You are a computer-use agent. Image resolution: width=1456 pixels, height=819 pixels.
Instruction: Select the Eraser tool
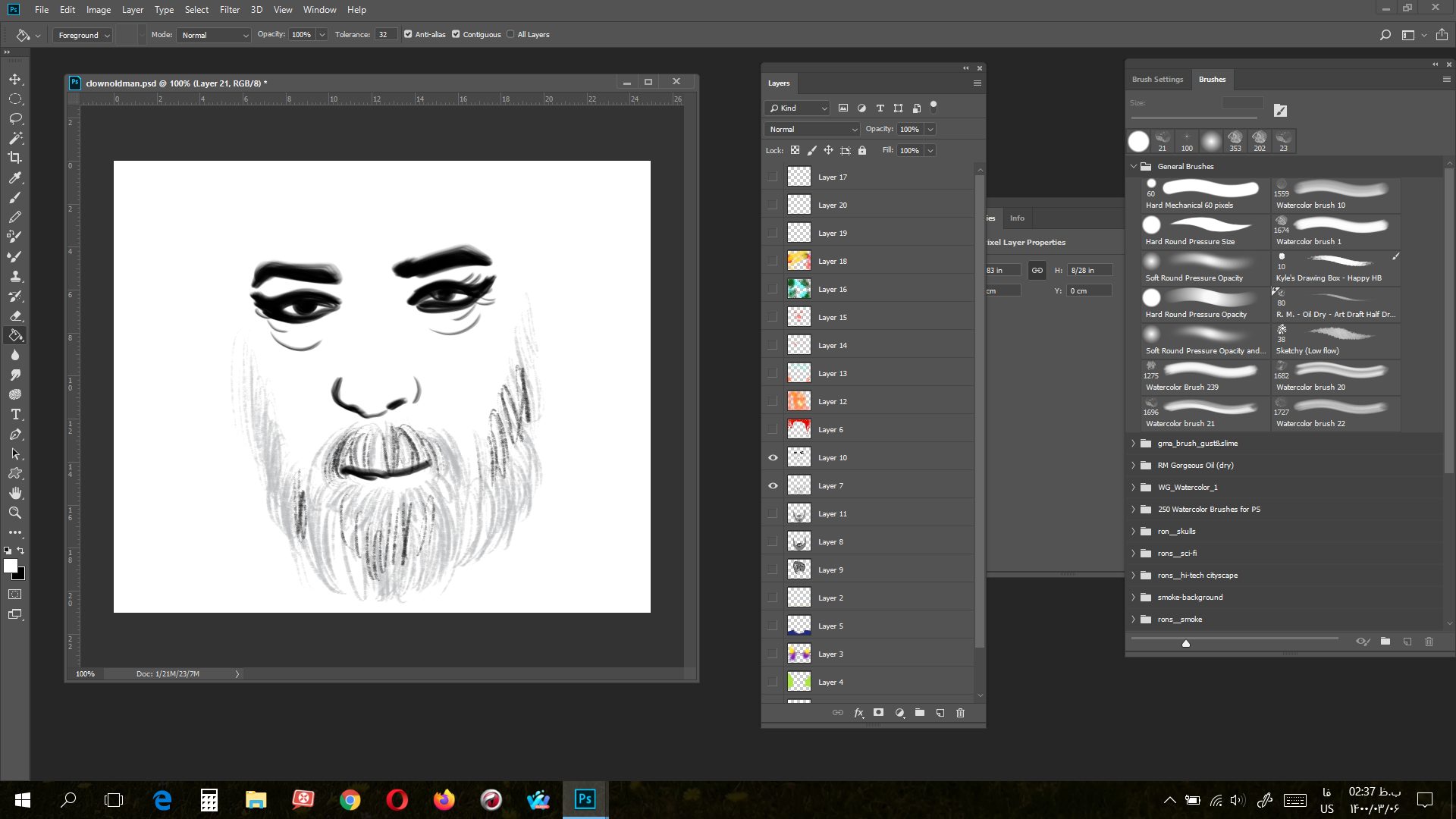click(15, 315)
